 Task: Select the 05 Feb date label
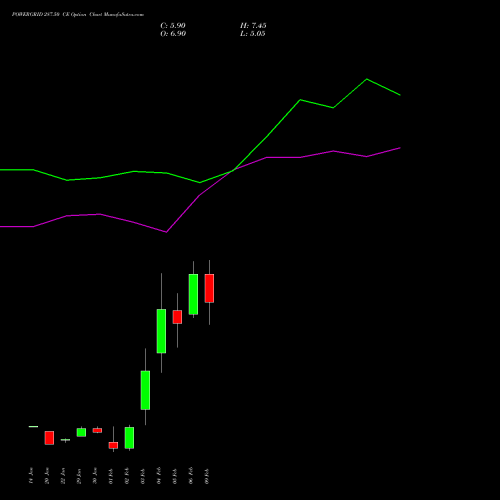click(175, 476)
